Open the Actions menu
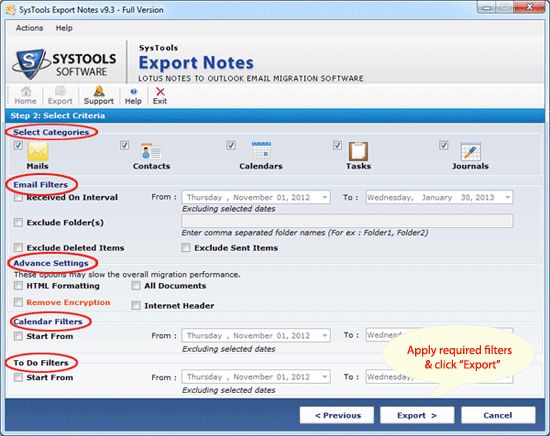 29,28
